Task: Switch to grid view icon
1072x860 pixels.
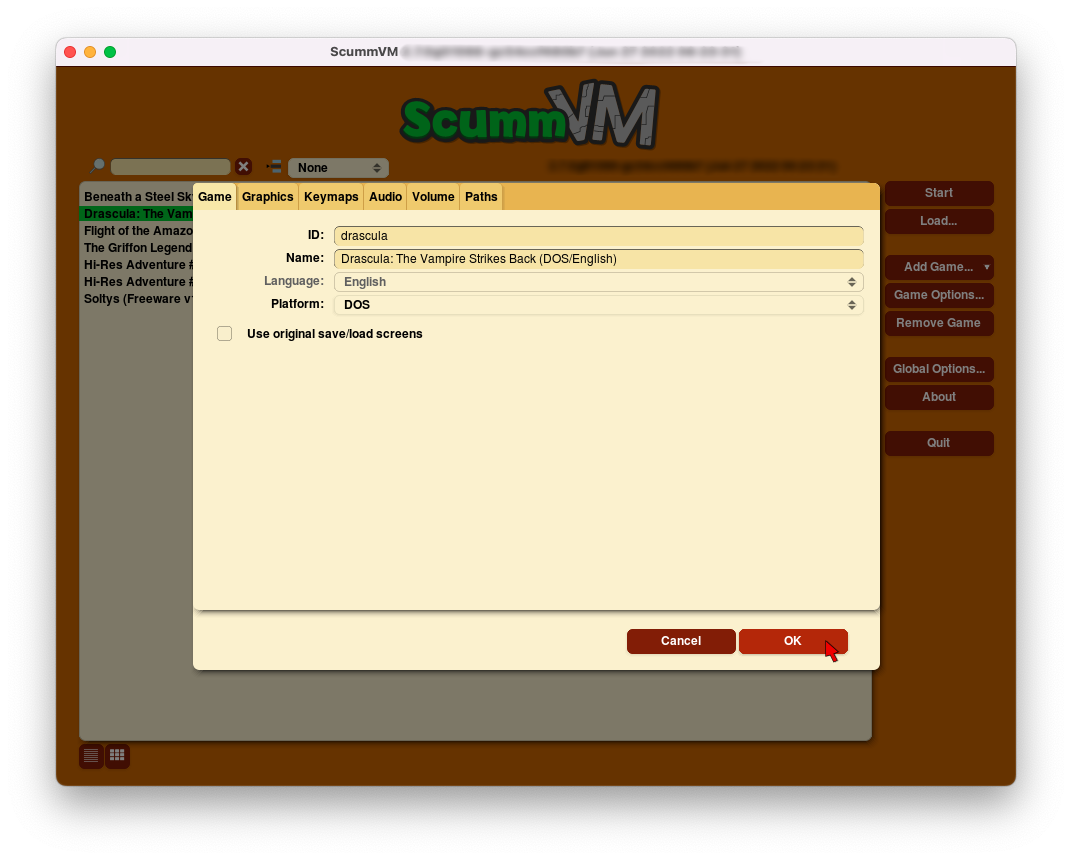Action: (x=117, y=756)
